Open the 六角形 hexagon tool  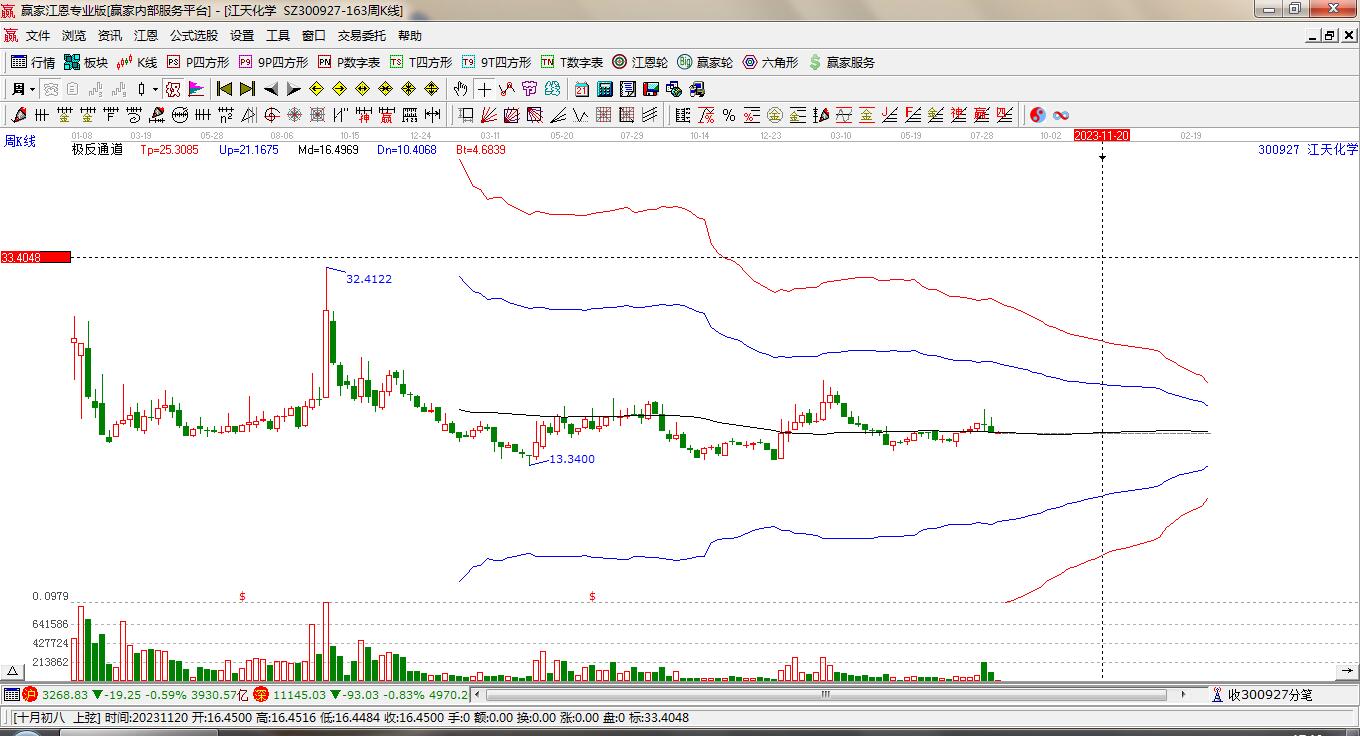click(770, 62)
